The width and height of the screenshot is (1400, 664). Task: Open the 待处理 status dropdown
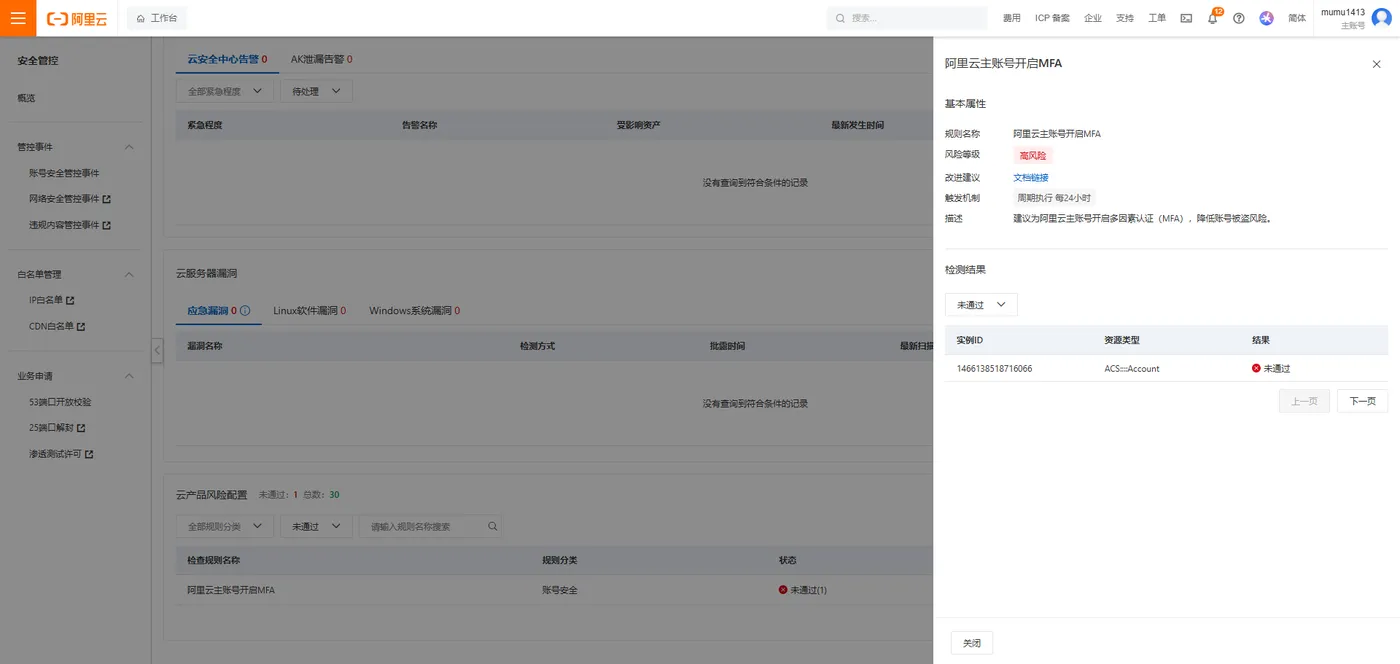[316, 91]
